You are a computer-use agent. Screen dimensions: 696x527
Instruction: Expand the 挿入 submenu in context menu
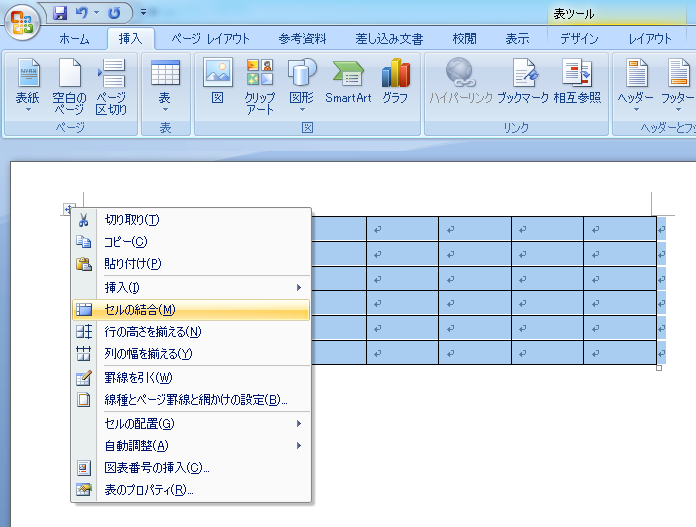coord(190,287)
